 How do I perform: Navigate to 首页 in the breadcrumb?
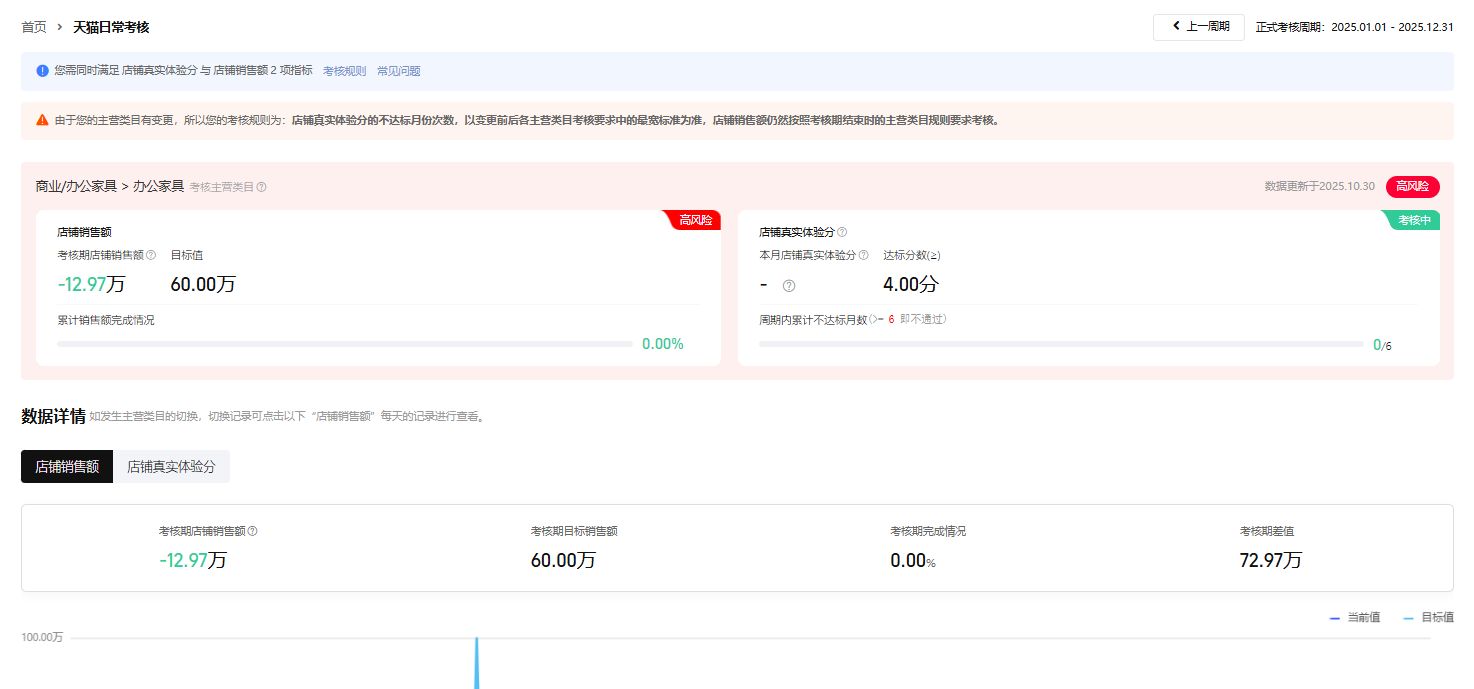(x=34, y=27)
